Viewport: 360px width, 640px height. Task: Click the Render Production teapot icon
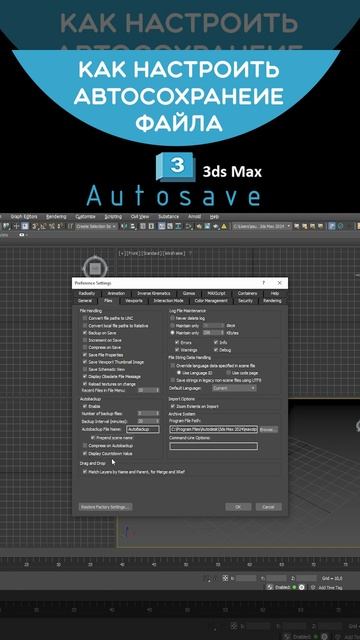(x=216, y=226)
